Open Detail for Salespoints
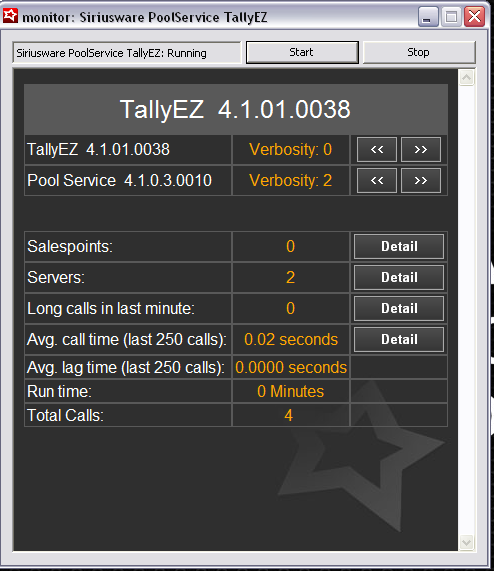Screen dimensions: 494x571 click(x=399, y=247)
